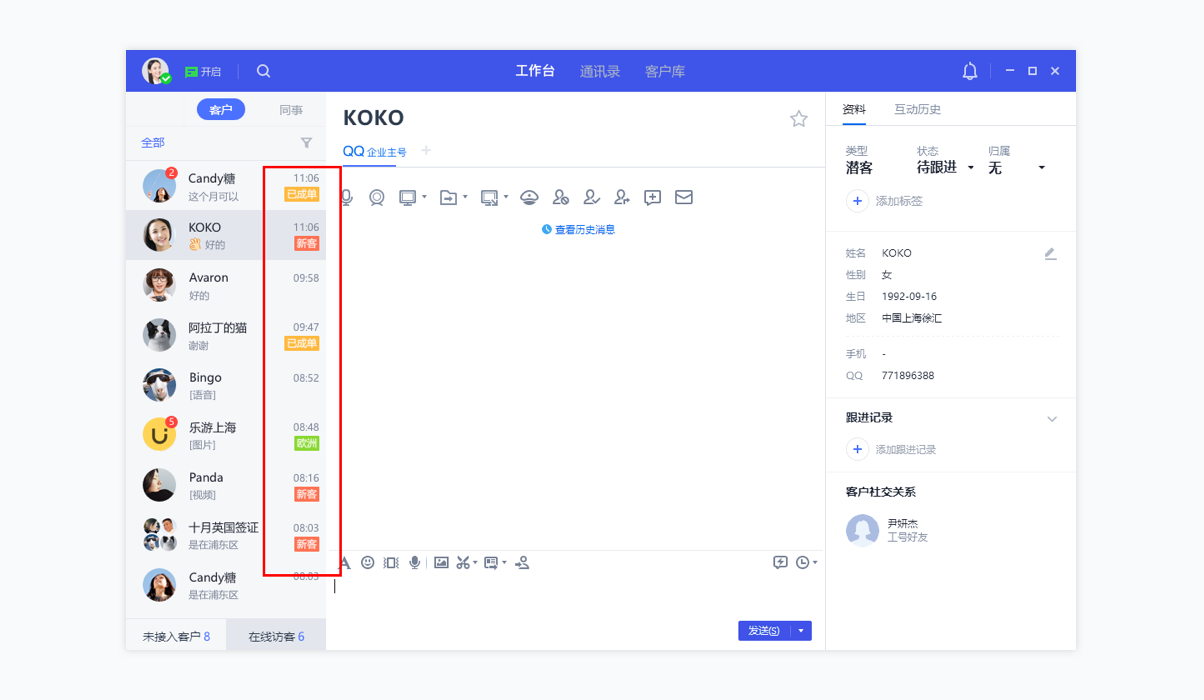Toggle the 开启 status switch
This screenshot has width=1204, height=700.
pyautogui.click(x=203, y=72)
